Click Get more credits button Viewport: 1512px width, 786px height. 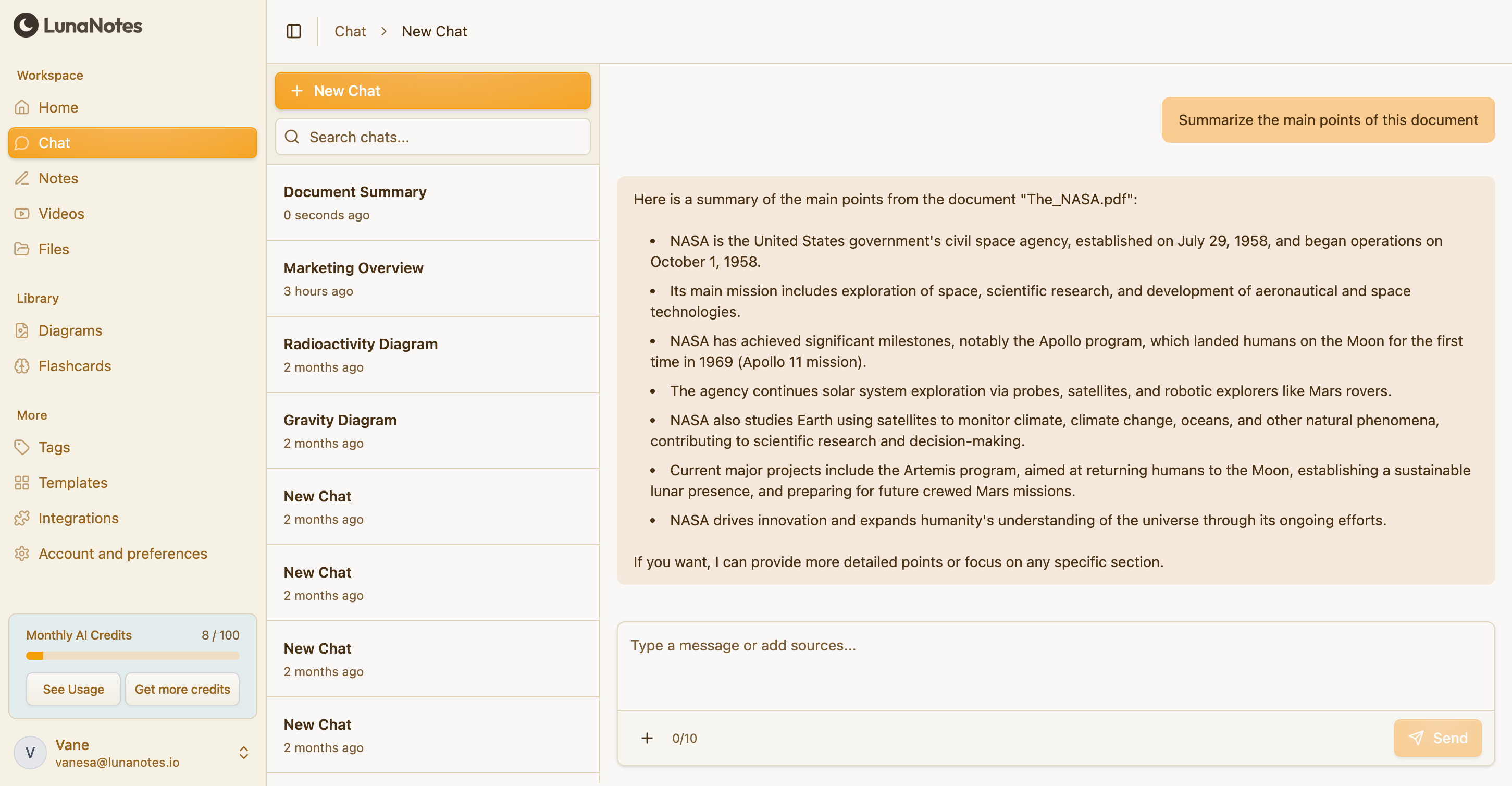[182, 689]
